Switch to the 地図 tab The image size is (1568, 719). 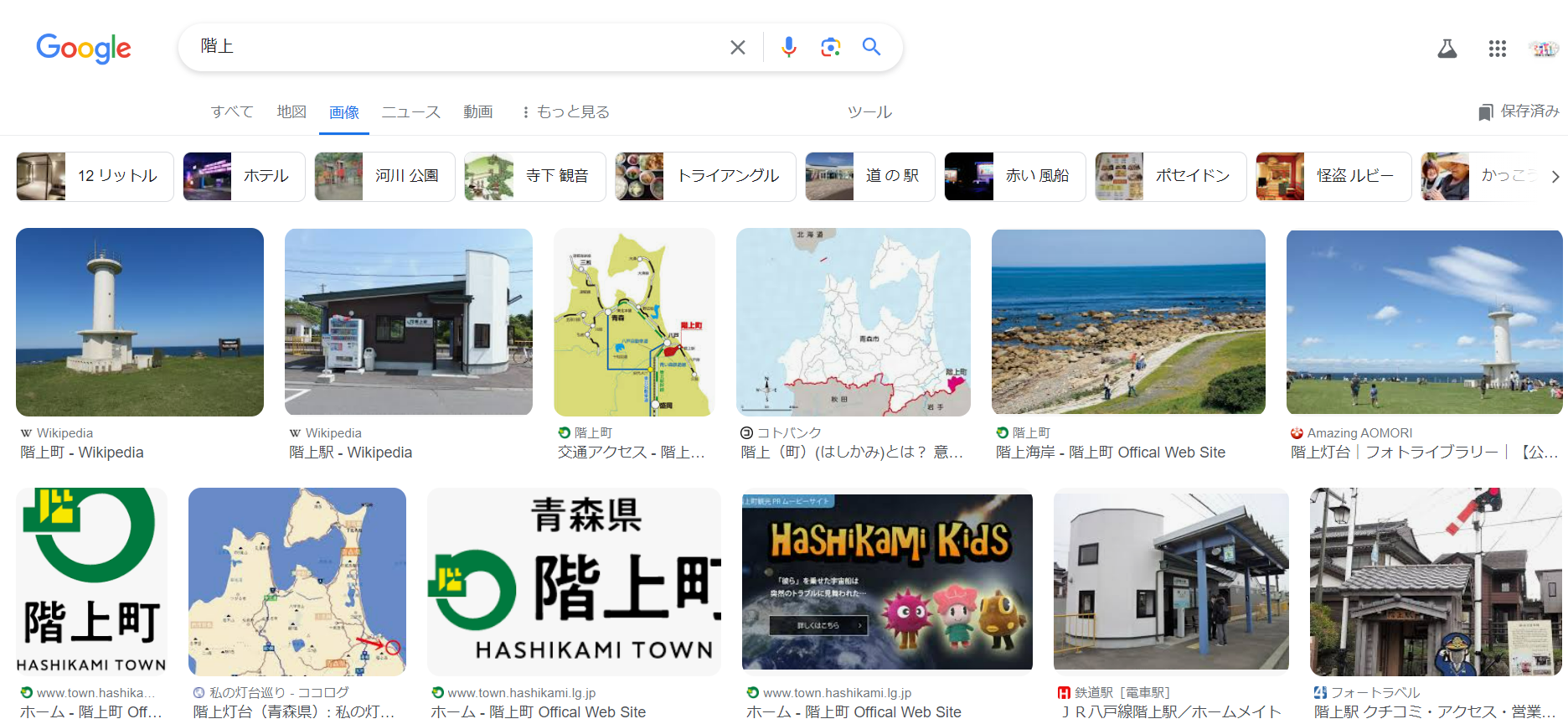(291, 112)
